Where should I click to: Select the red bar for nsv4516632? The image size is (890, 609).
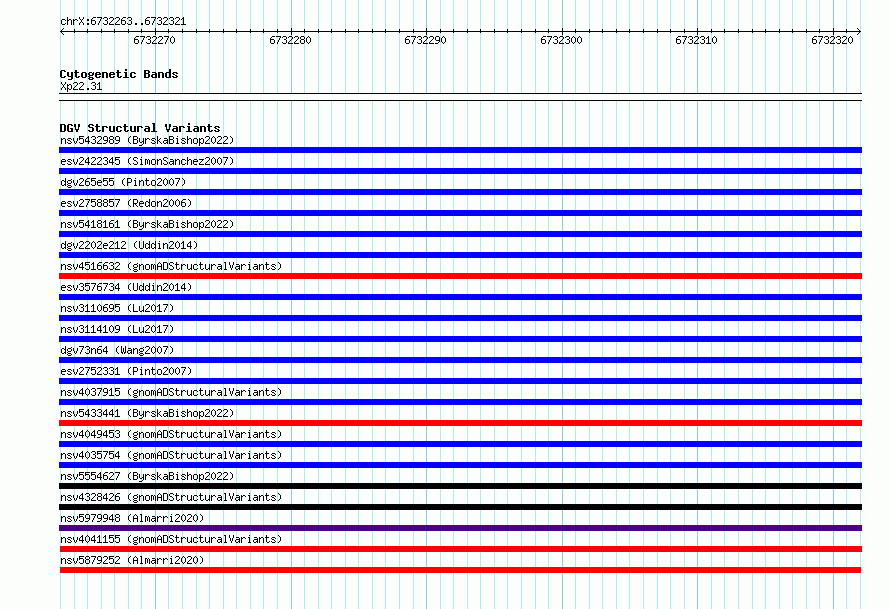[x=460, y=276]
